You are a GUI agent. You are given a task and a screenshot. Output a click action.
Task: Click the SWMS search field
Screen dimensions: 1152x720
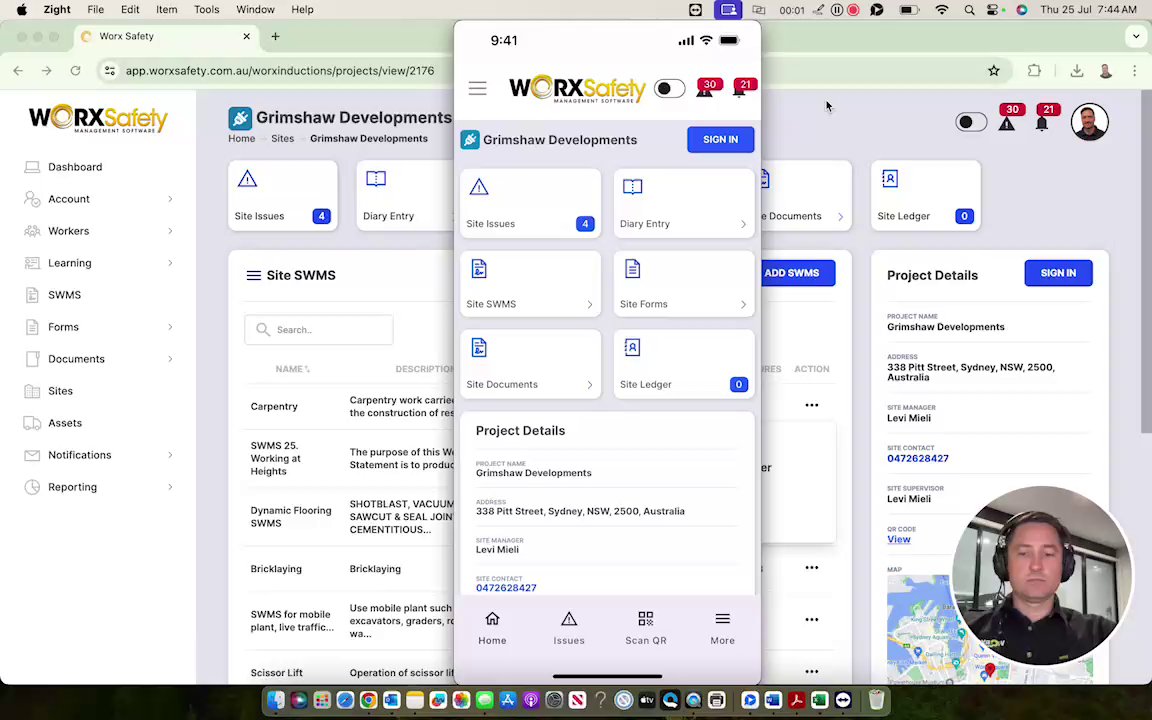coord(319,330)
